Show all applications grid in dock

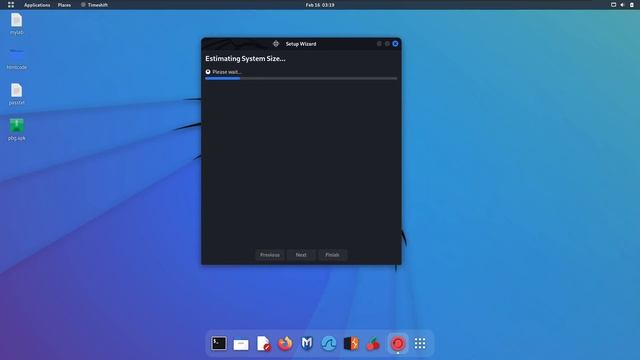420,344
